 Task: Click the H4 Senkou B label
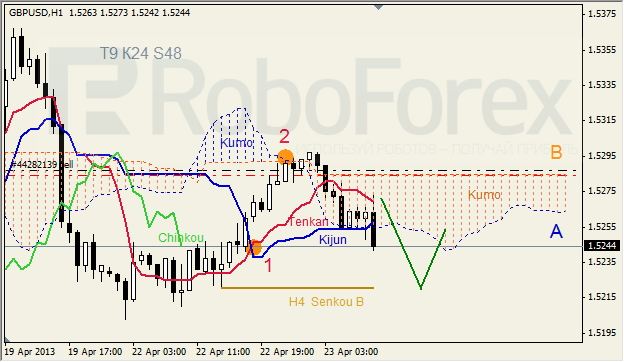coord(326,302)
